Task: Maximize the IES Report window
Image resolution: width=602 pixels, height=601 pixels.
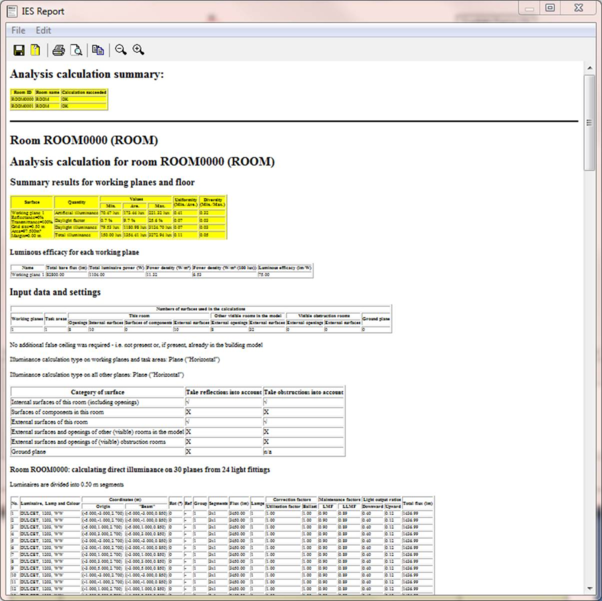Action: tap(549, 8)
